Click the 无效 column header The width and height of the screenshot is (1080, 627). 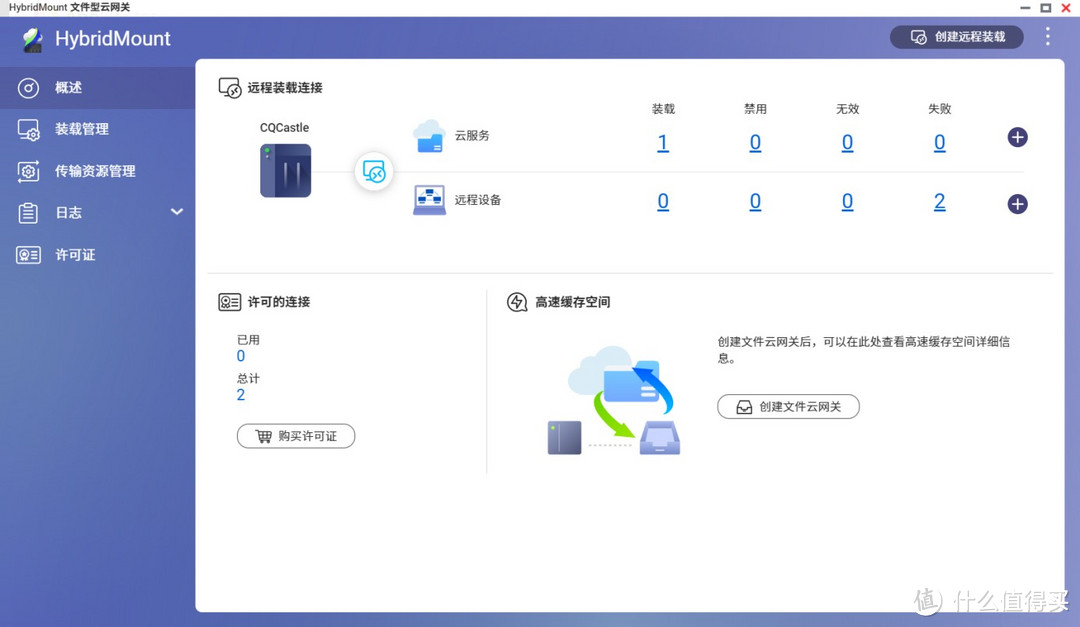click(847, 109)
